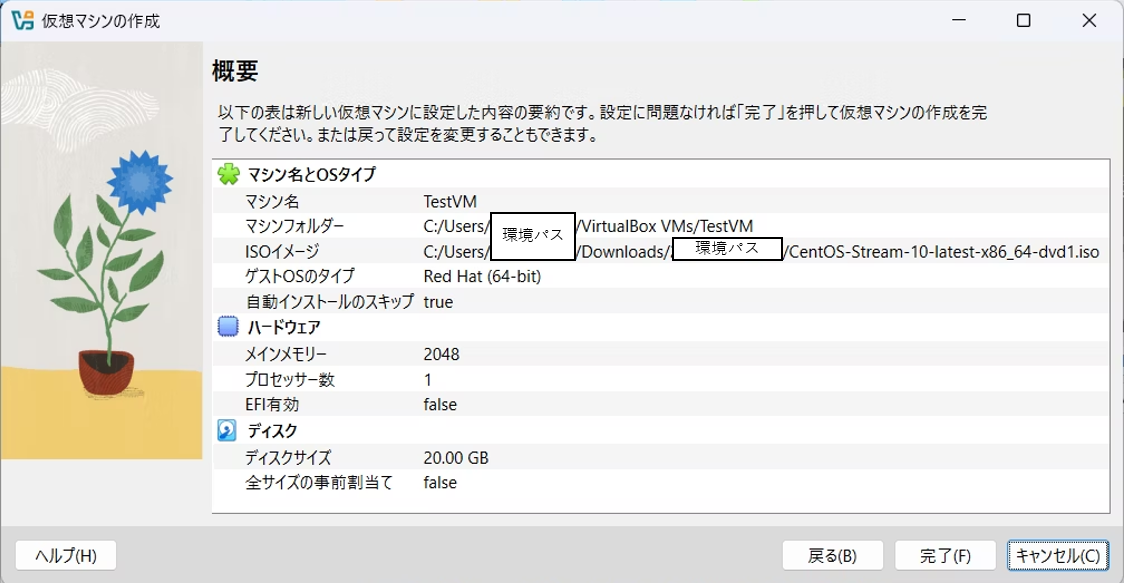The width and height of the screenshot is (1127, 583).
Task: Select the マシンフォルダー row label
Action: tap(295, 226)
